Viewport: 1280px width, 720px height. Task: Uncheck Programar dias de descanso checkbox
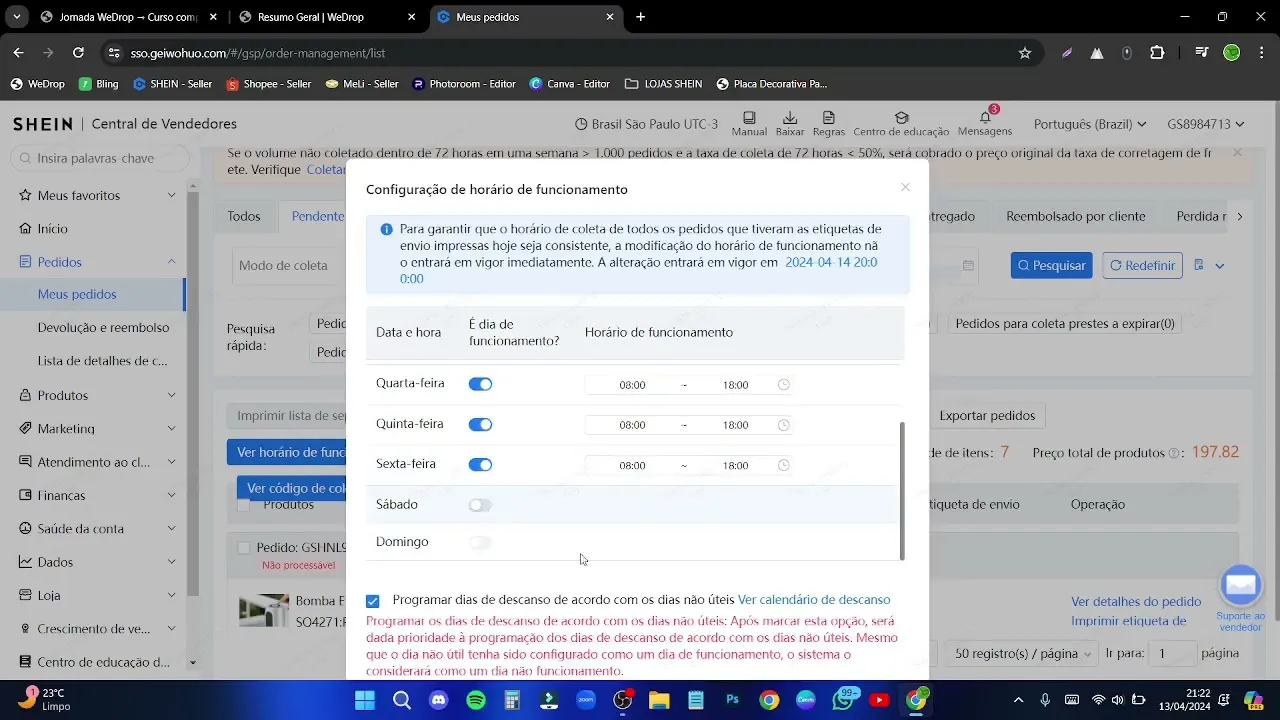[372, 601]
